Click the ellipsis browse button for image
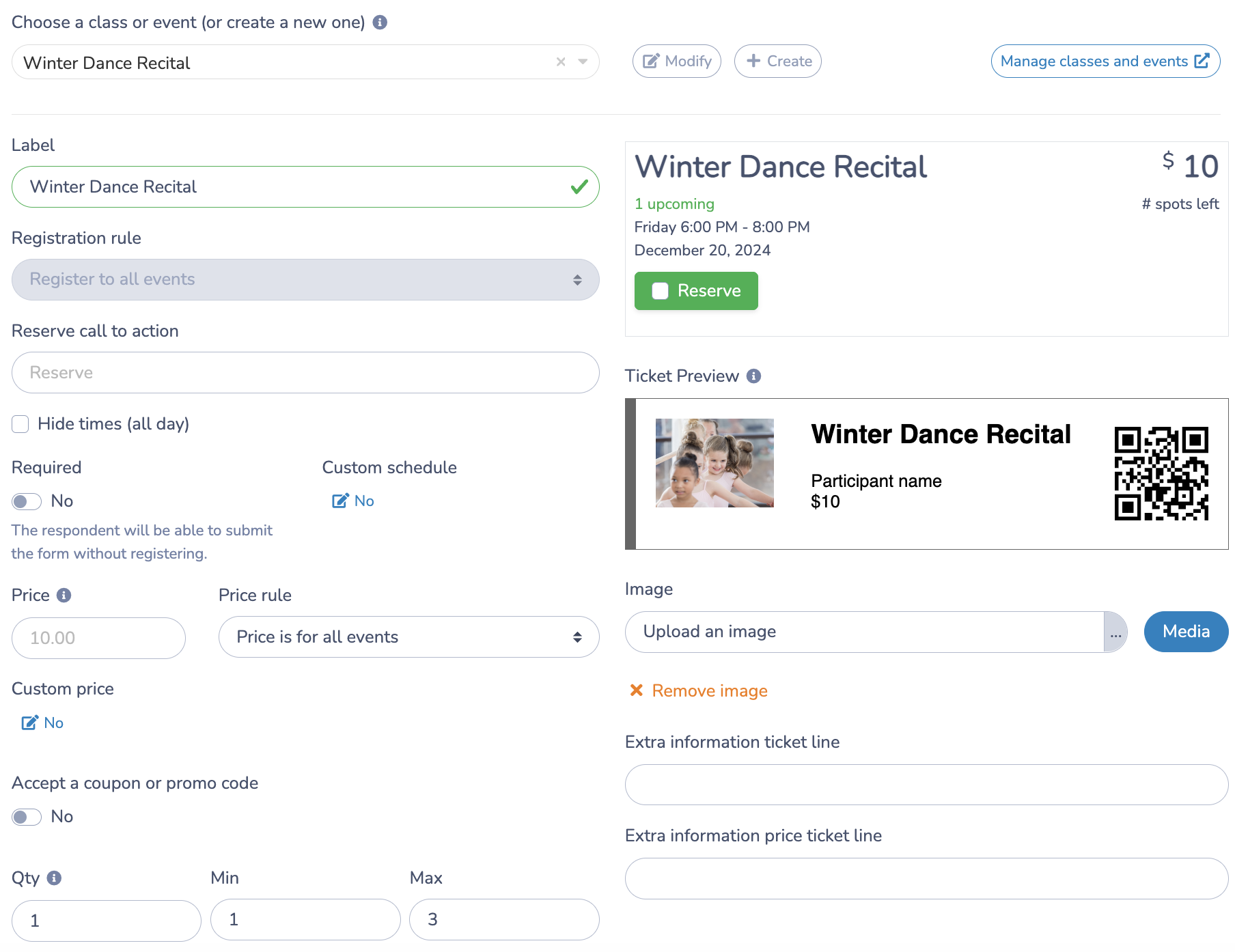This screenshot has width=1235, height=952. click(1115, 632)
